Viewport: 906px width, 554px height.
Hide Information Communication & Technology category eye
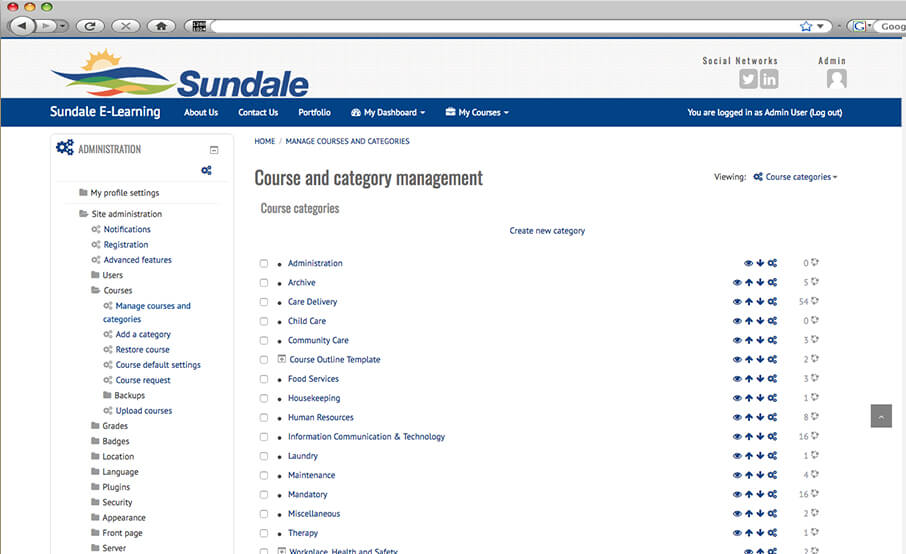737,437
